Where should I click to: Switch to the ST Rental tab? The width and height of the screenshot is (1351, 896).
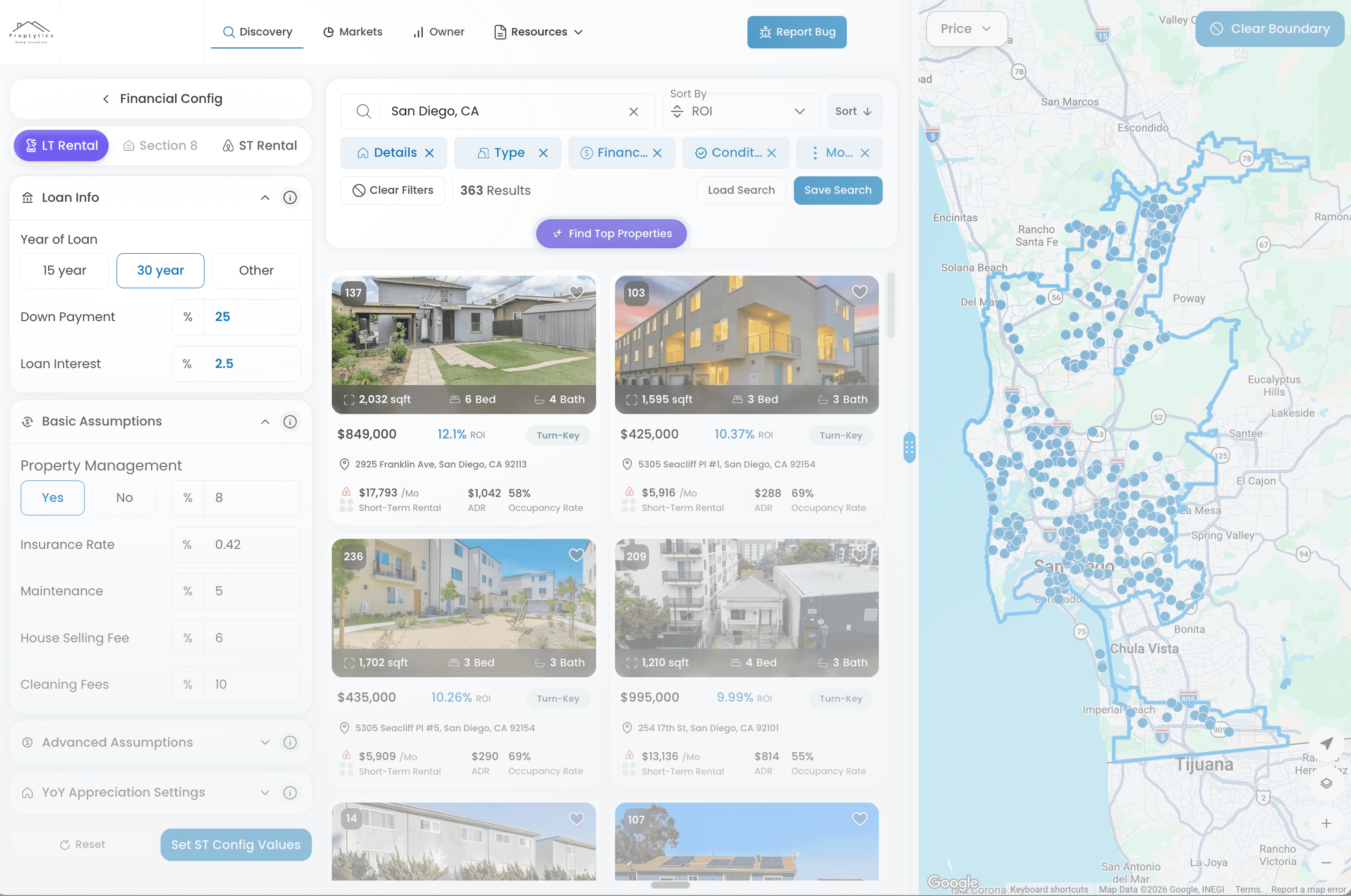point(260,146)
